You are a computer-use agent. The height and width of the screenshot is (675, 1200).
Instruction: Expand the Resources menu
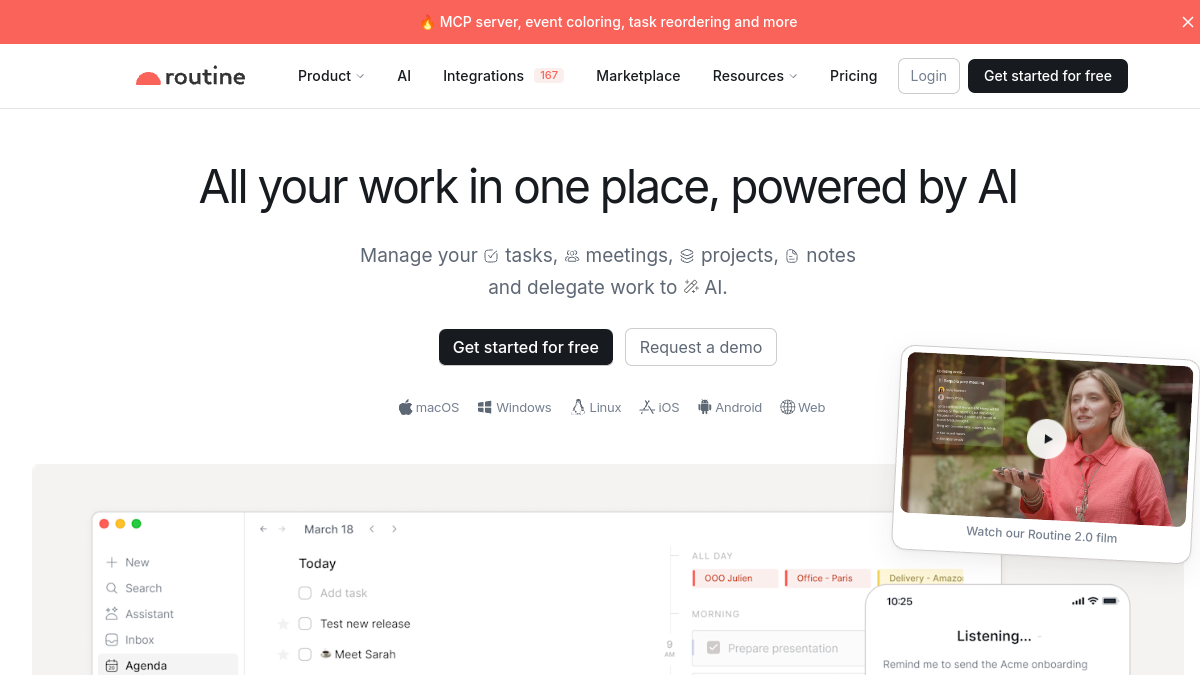tap(755, 76)
